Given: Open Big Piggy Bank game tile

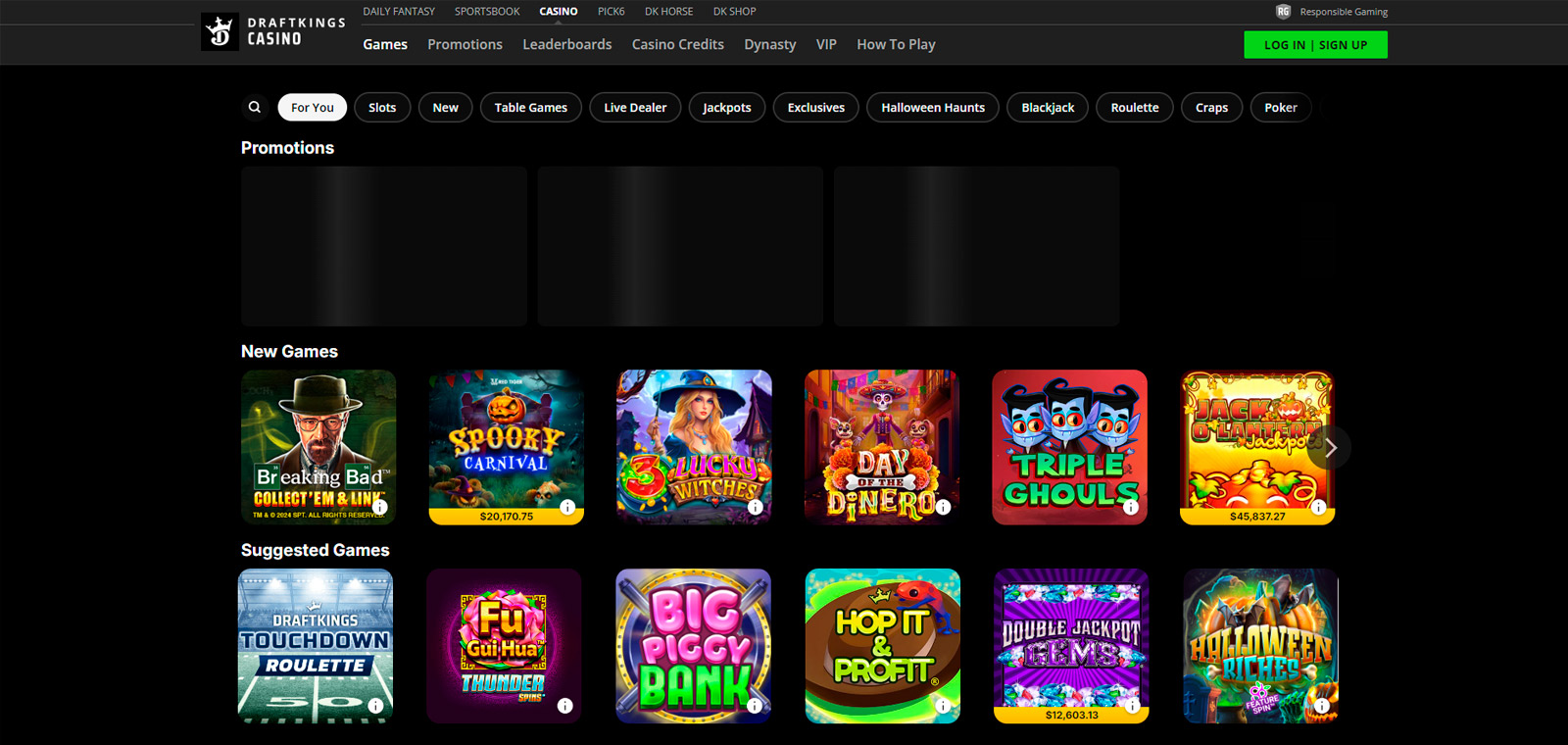Looking at the screenshot, I should (694, 646).
